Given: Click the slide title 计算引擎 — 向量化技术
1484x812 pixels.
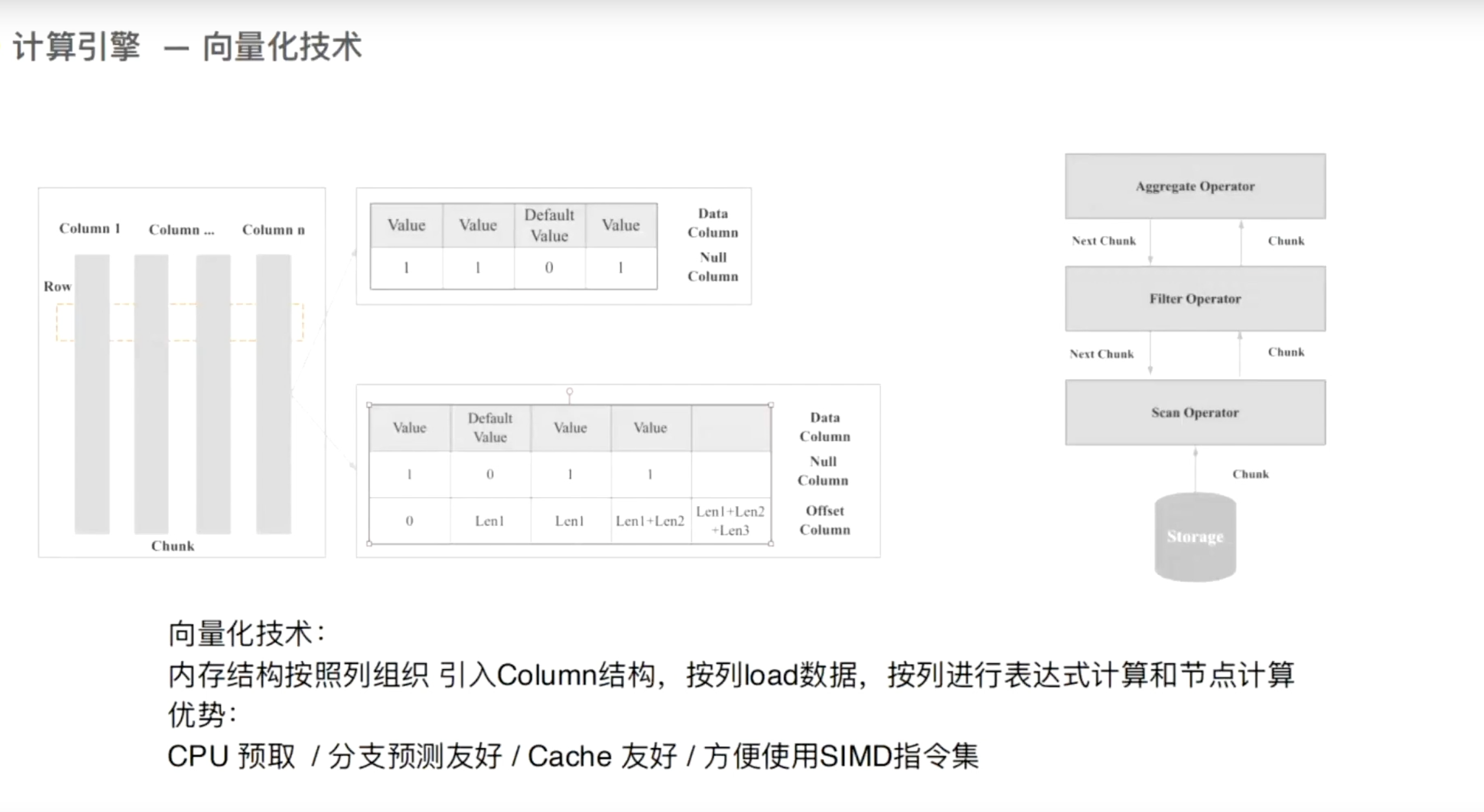Looking at the screenshot, I should 187,46.
